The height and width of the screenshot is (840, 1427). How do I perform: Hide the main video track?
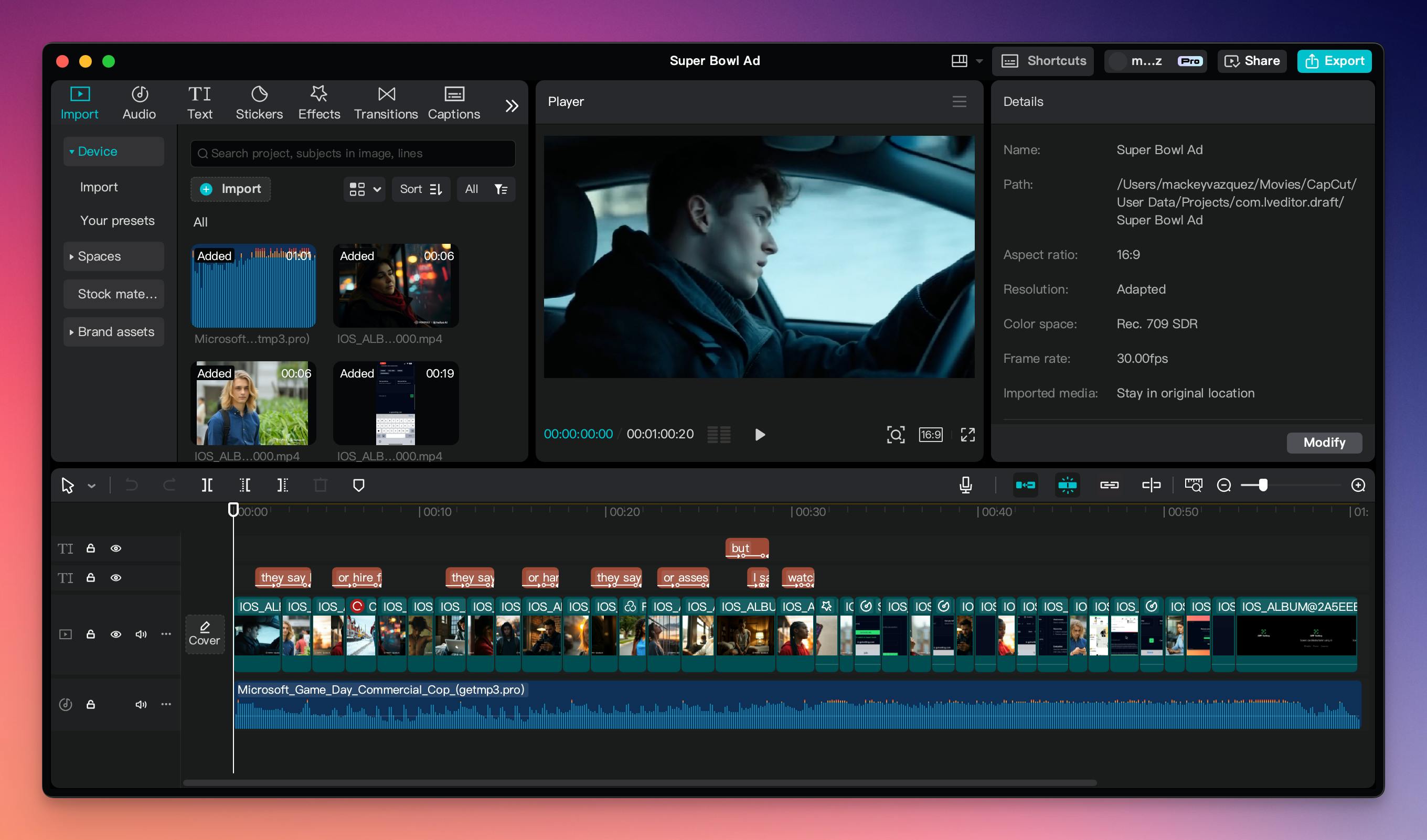[x=115, y=634]
